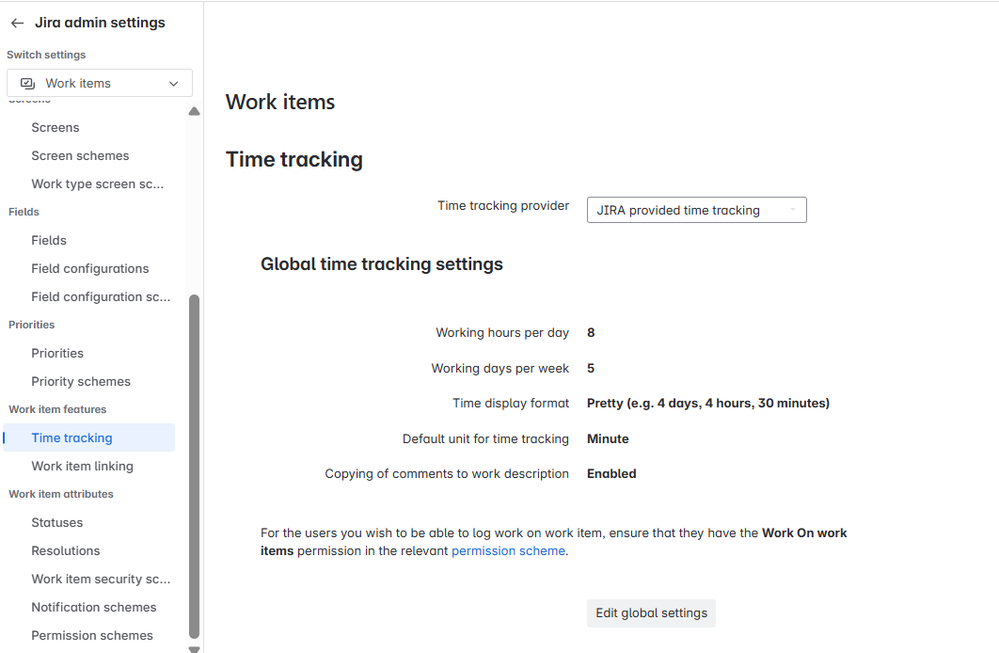Open Work item linking settings
Viewport: 999px width, 653px height.
pos(83,466)
